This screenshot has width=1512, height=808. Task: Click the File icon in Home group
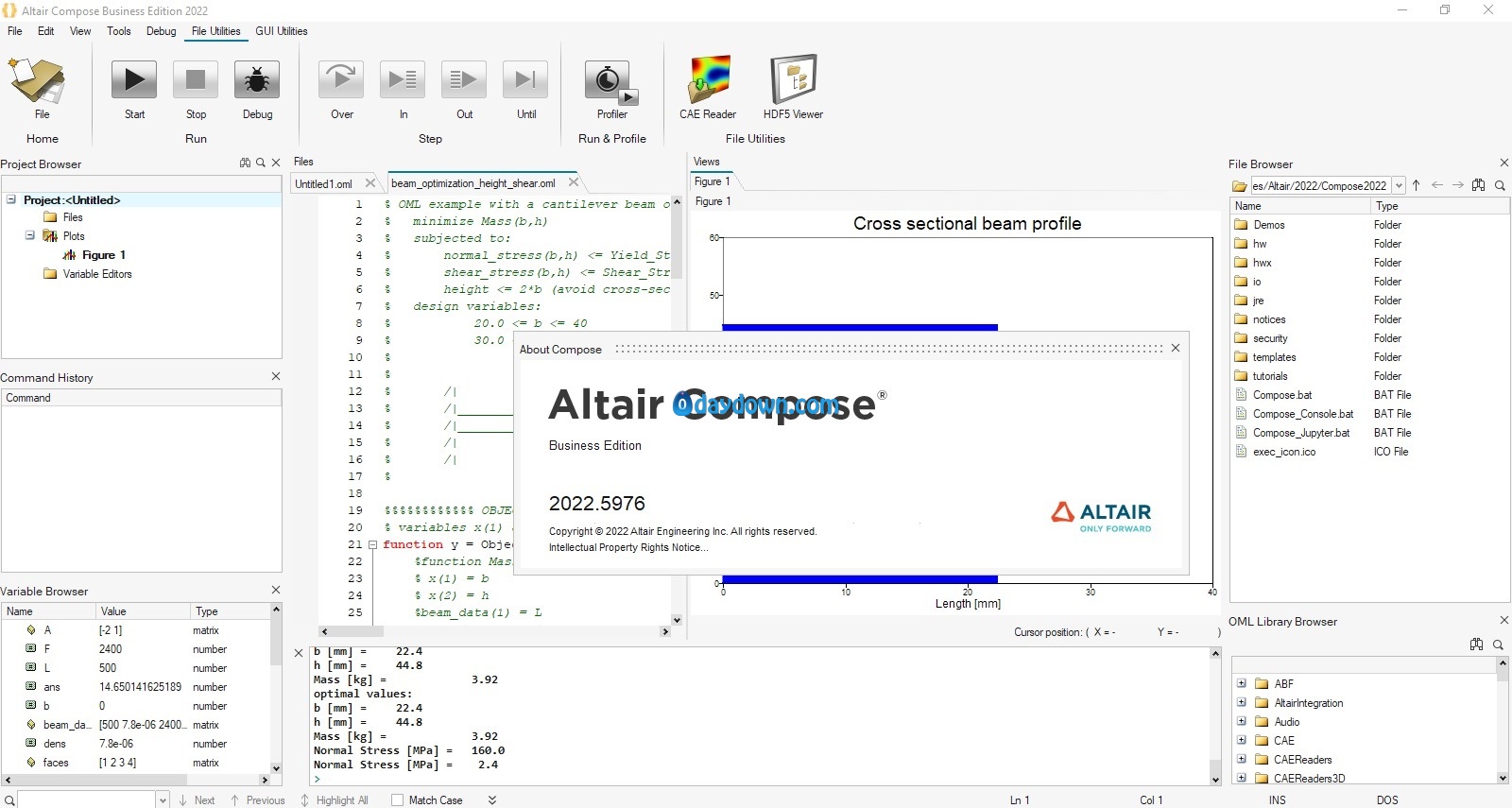pyautogui.click(x=38, y=81)
